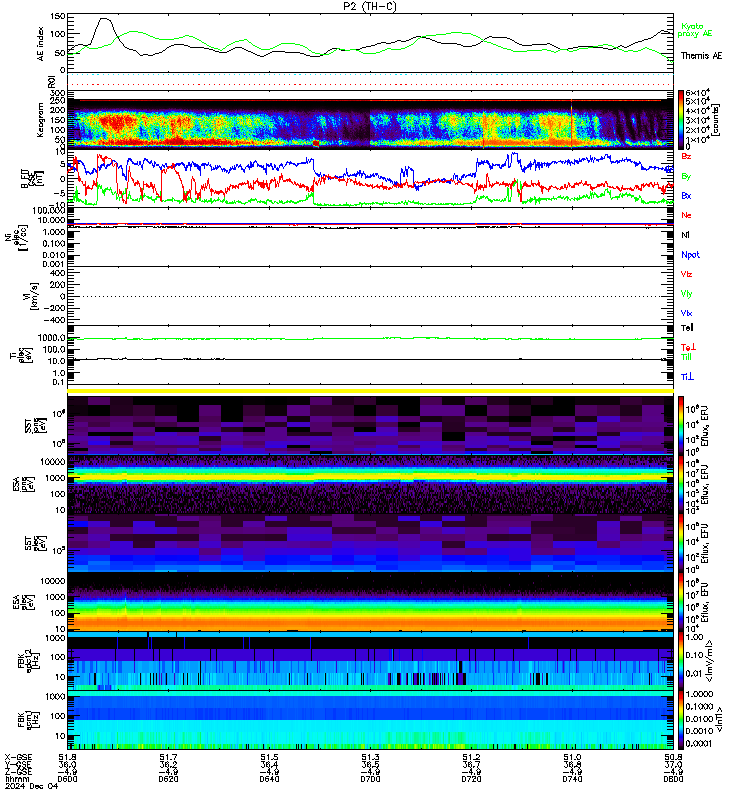Click the red Bz legend entry
Screen dimensions: 750x800
(686, 156)
